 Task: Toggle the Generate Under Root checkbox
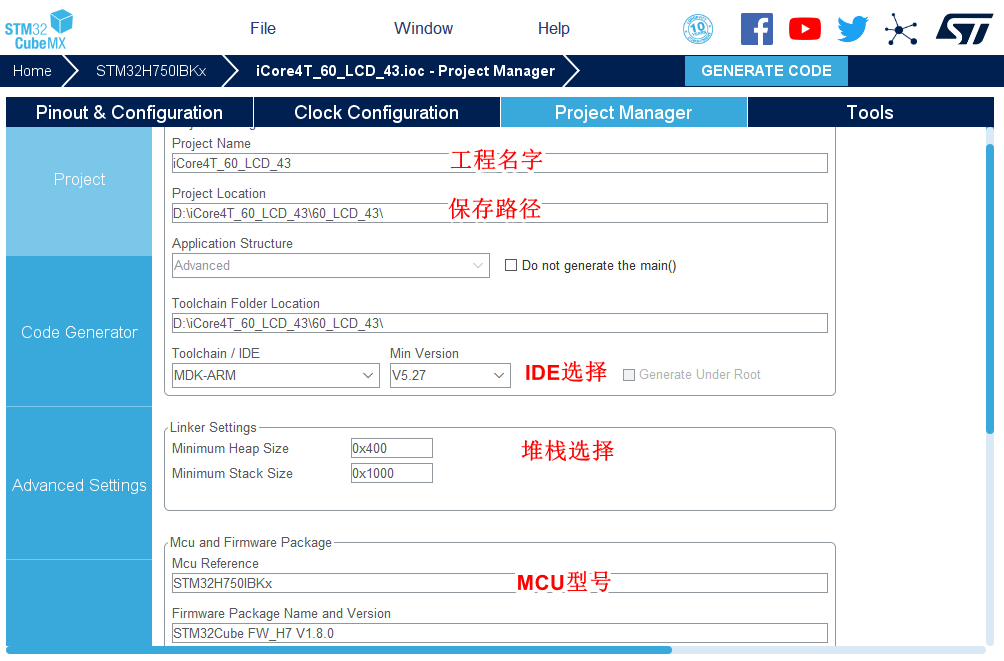pos(629,375)
